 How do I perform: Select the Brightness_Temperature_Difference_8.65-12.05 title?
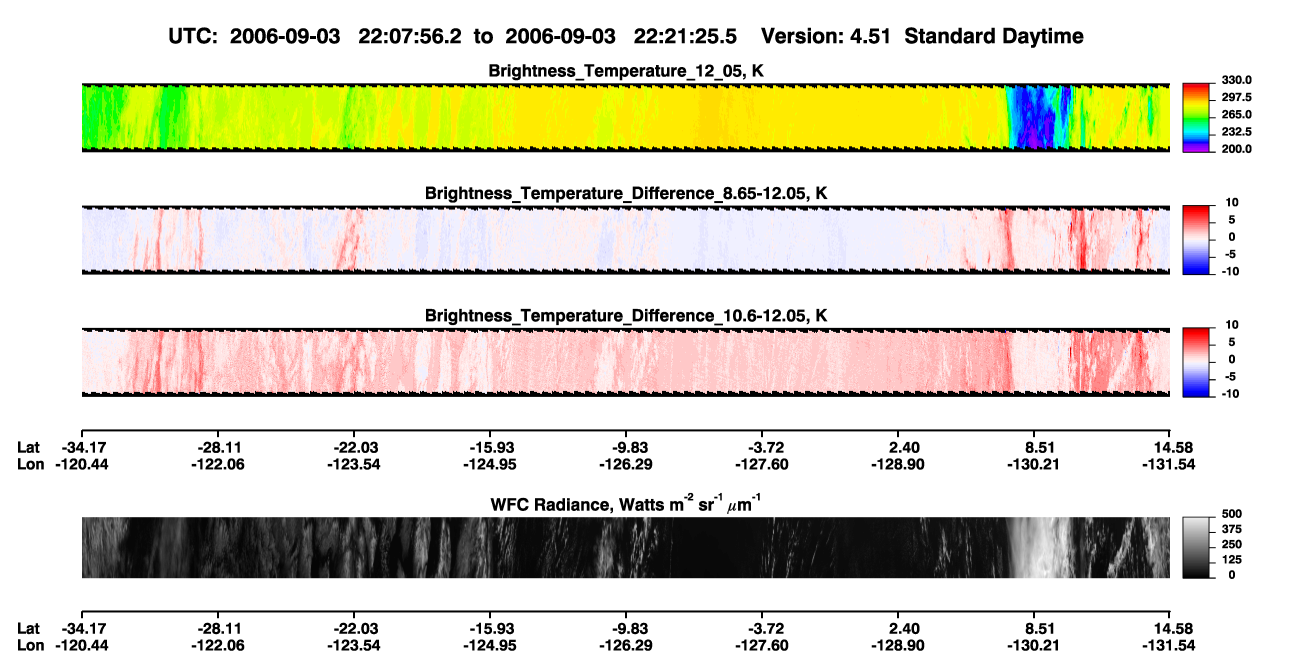626,193
